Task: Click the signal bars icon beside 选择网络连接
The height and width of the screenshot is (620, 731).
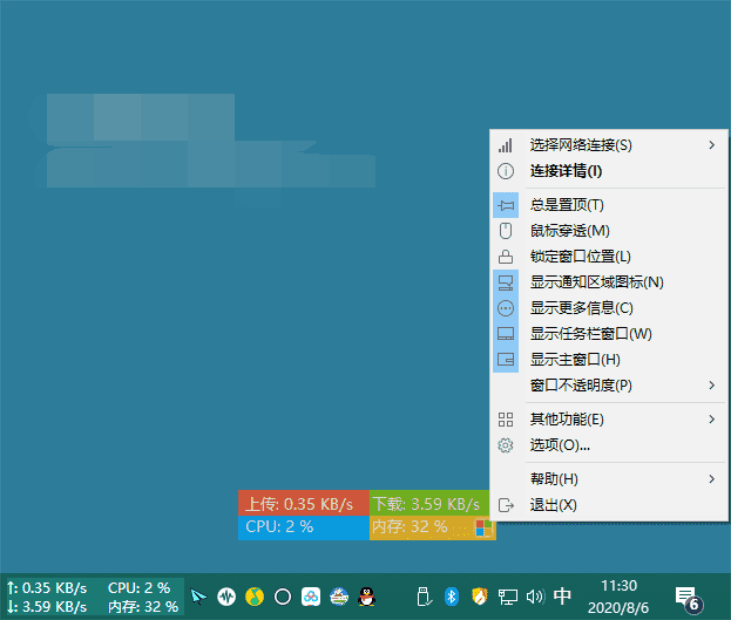Action: pyautogui.click(x=505, y=145)
